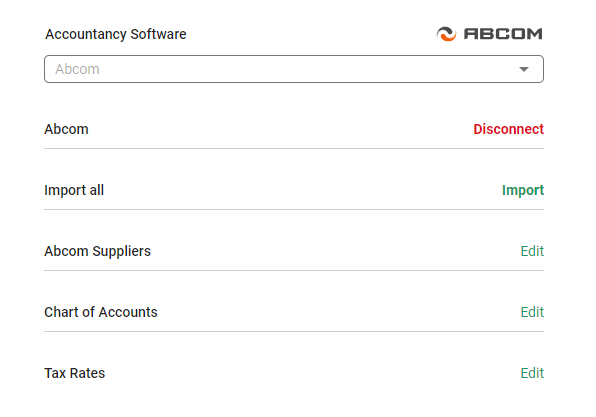Screen dimensions: 596x417
Task: Open the Accountancy Software combo box
Action: coord(294,69)
